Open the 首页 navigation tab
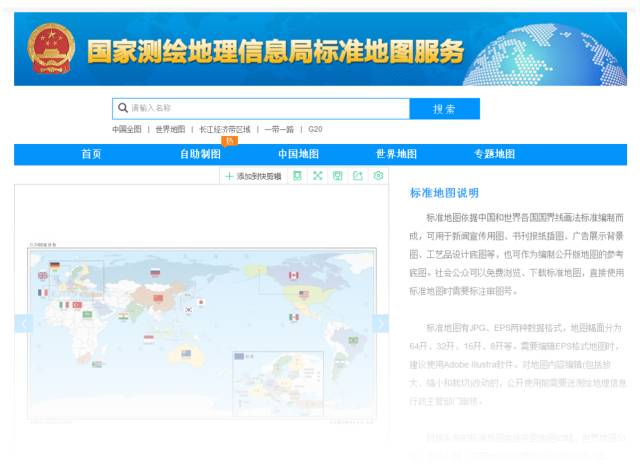This screenshot has height=465, width=640. 91,154
